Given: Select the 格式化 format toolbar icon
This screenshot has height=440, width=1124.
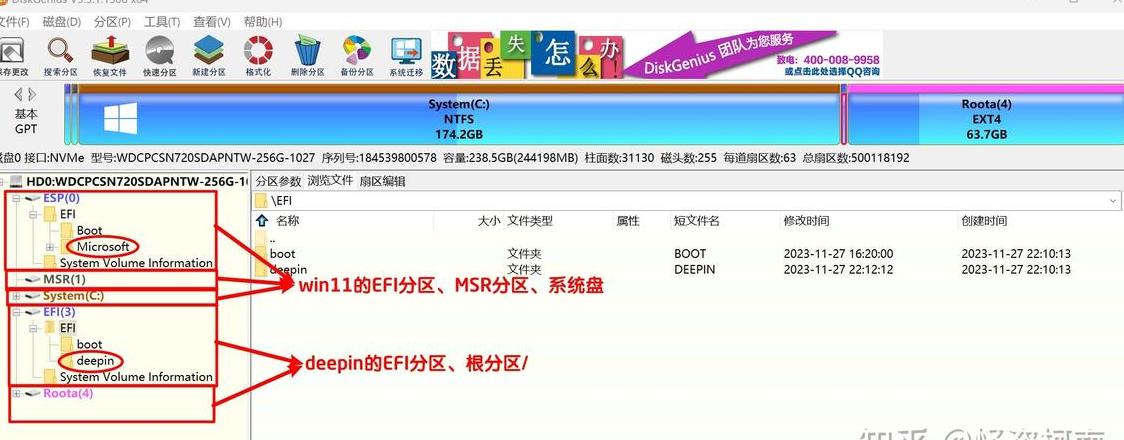Looking at the screenshot, I should coord(258,56).
